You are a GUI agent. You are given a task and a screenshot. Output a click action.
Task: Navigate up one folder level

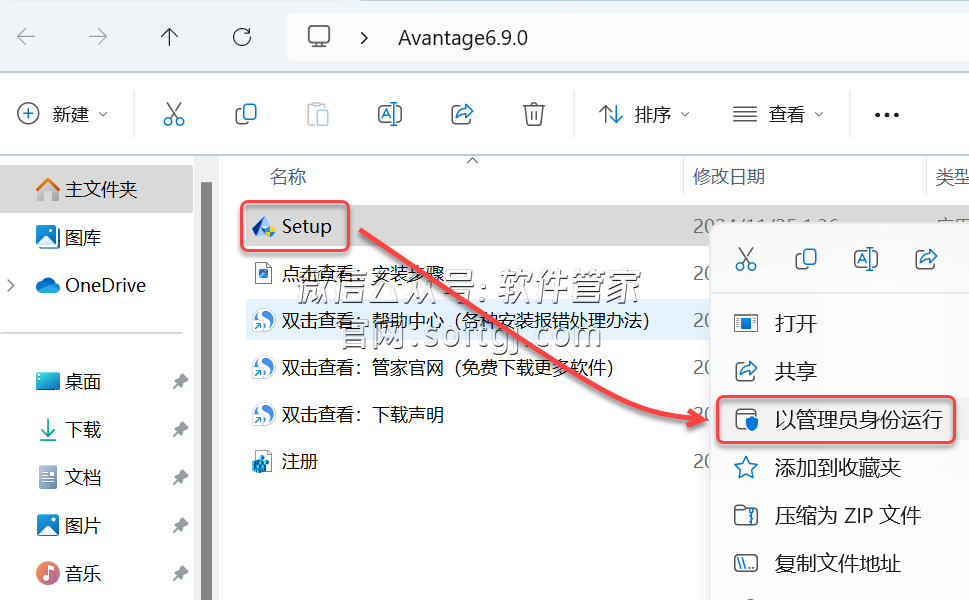pos(169,37)
